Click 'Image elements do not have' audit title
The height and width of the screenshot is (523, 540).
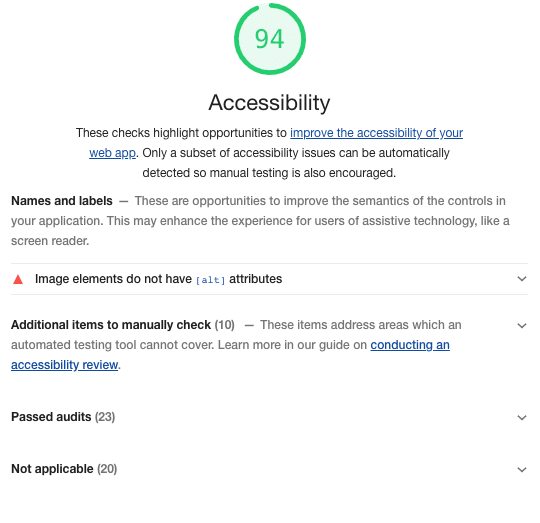113,279
